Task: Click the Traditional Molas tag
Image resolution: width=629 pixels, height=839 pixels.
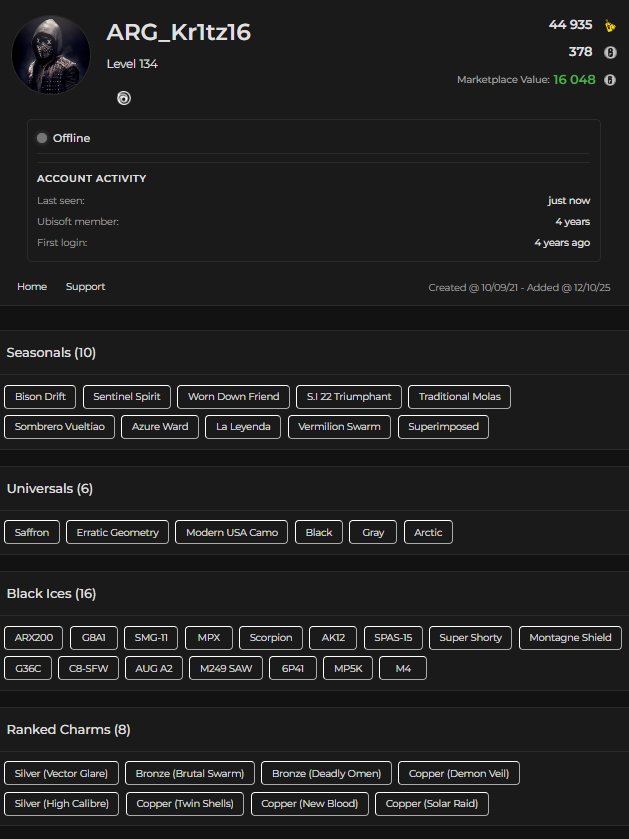Action: 459,396
